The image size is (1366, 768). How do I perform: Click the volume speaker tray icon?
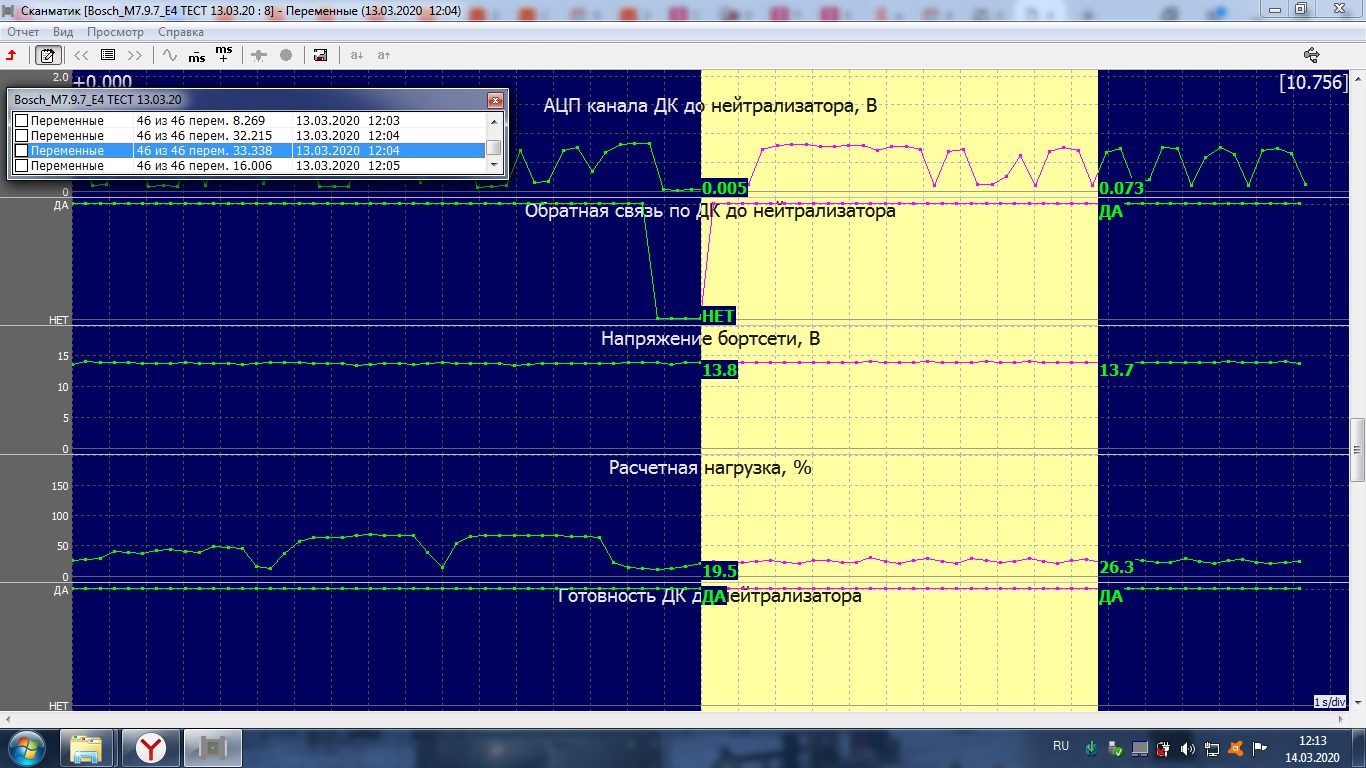coord(1188,748)
